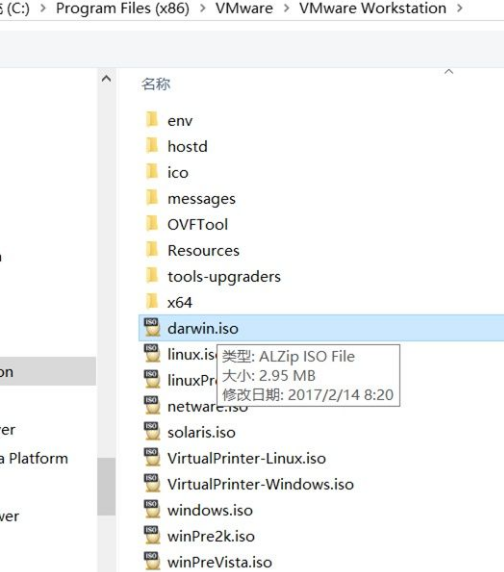Viewport: 504px width, 572px height.
Task: Select the messages folder icon
Action: (x=152, y=198)
